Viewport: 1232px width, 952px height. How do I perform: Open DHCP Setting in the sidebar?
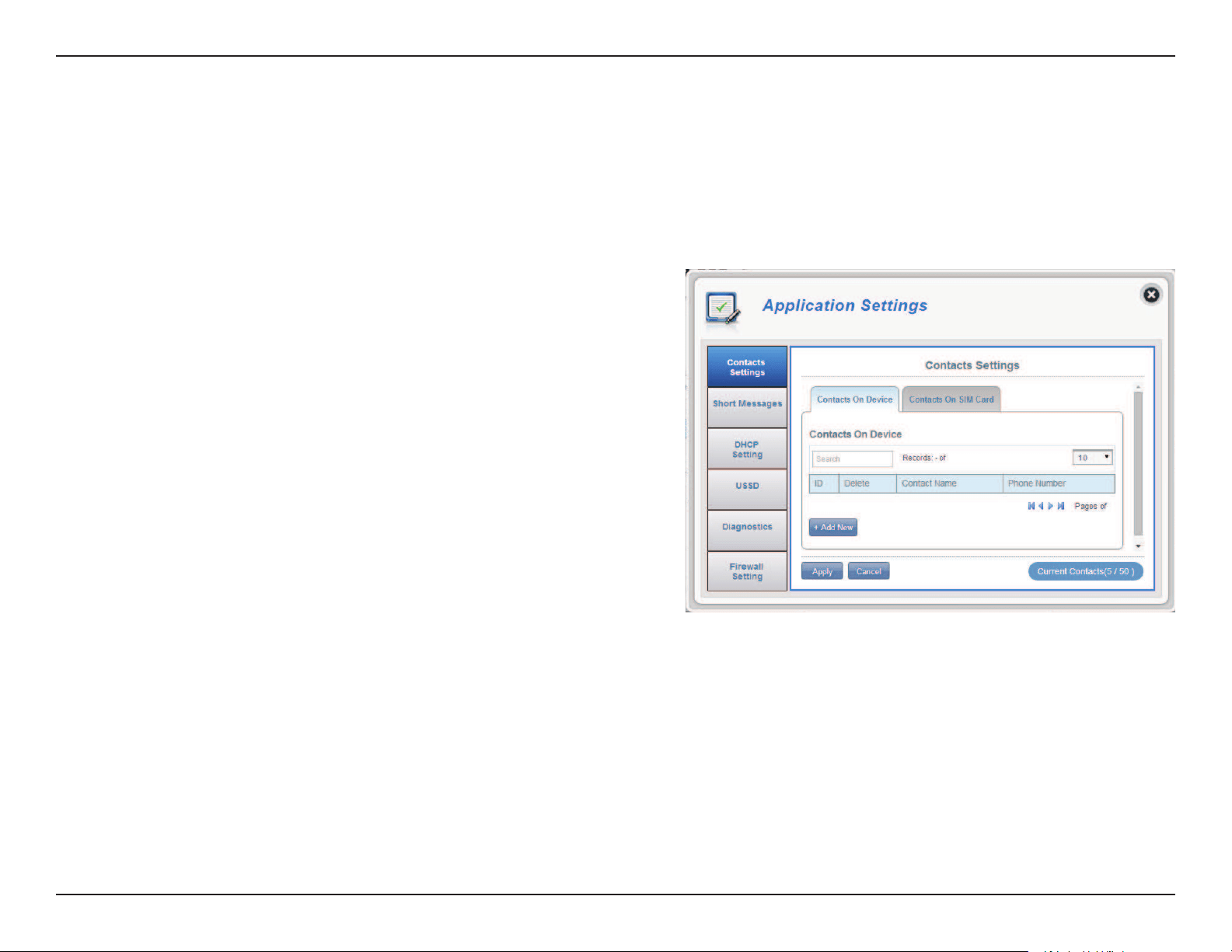[x=747, y=449]
